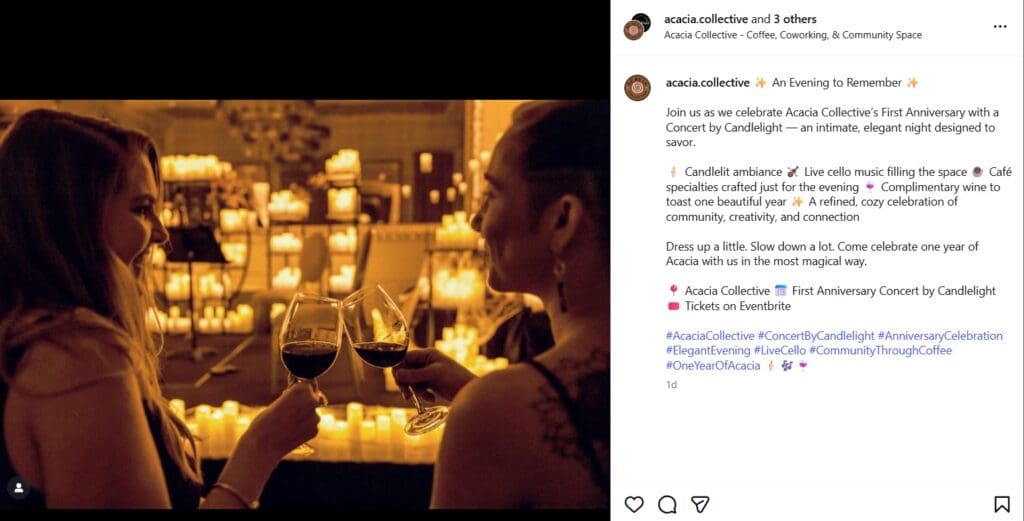Open the three-dot more options menu

tap(1000, 26)
